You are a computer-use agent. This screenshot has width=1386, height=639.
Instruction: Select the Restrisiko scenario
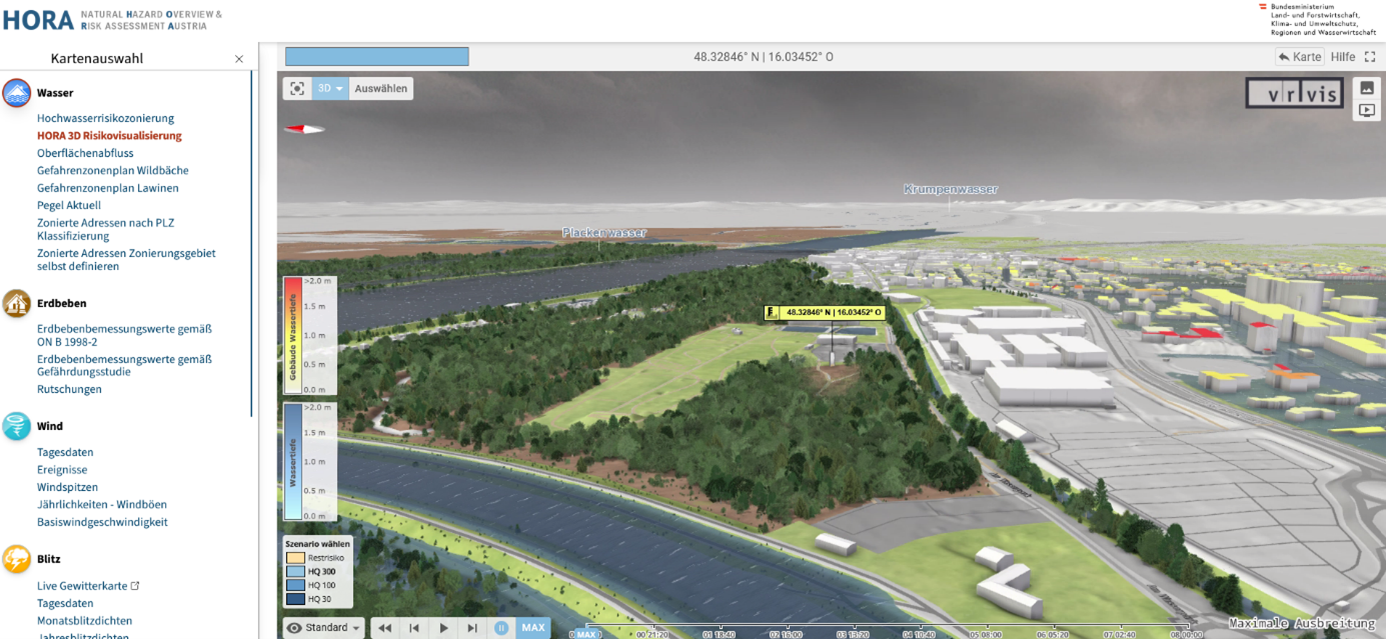pos(315,558)
